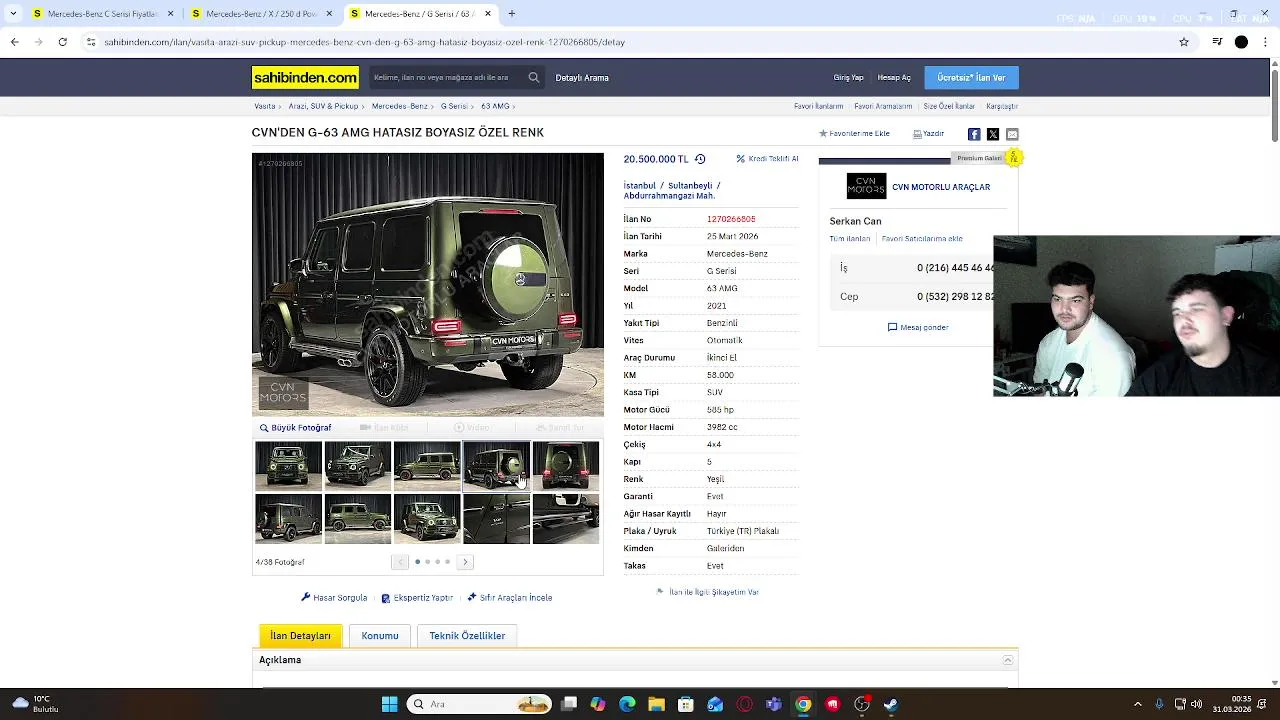Click Hesap Aç link
This screenshot has width=1280, height=720.
(894, 77)
